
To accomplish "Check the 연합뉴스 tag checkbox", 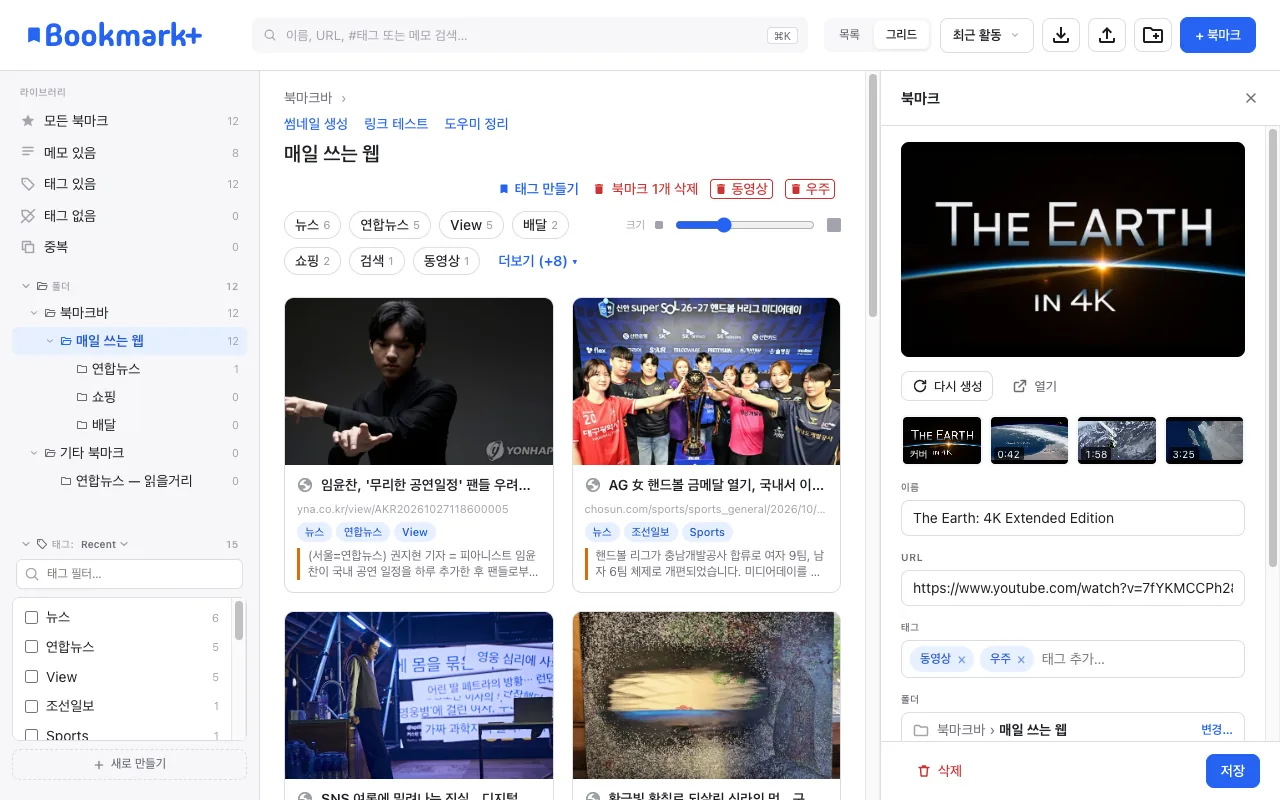I will (x=31, y=647).
